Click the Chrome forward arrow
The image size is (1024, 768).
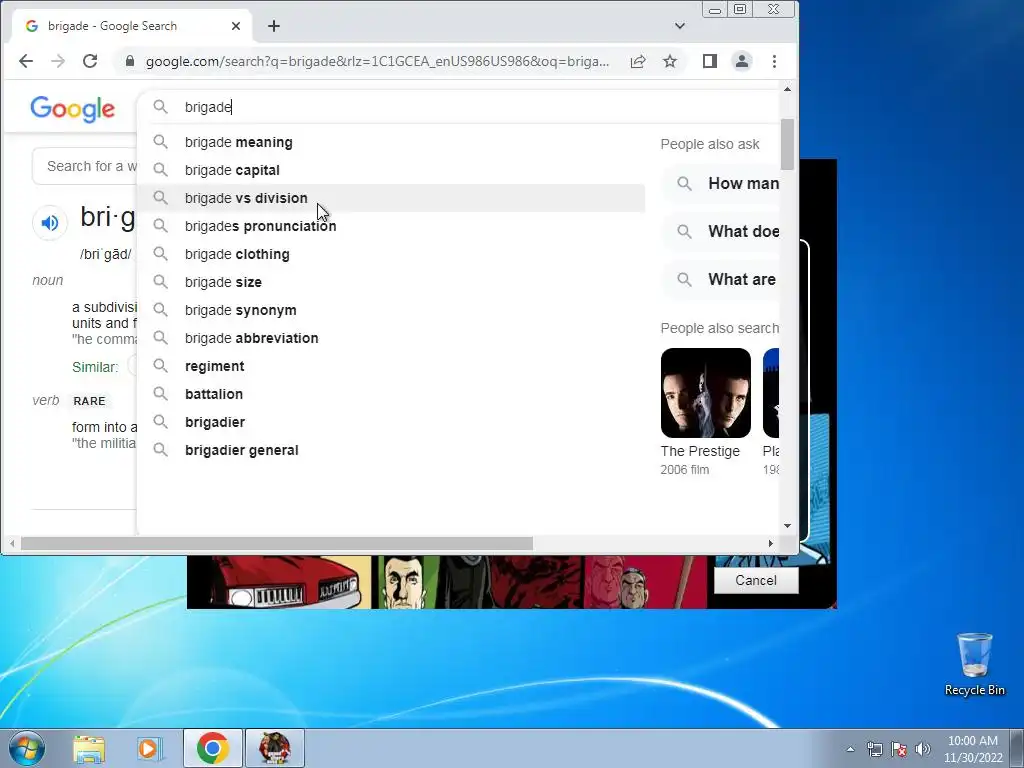[x=57, y=61]
